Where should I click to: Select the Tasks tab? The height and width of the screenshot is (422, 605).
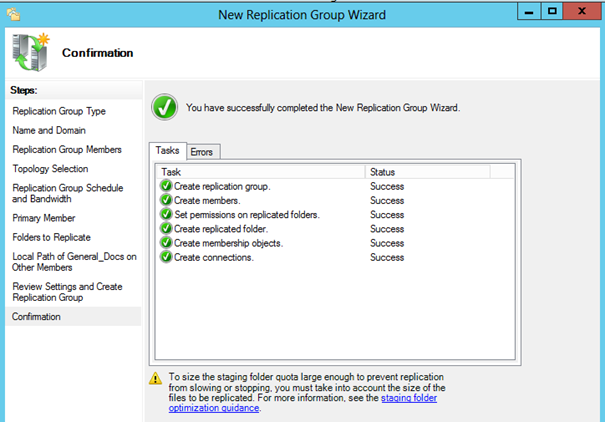(x=168, y=151)
